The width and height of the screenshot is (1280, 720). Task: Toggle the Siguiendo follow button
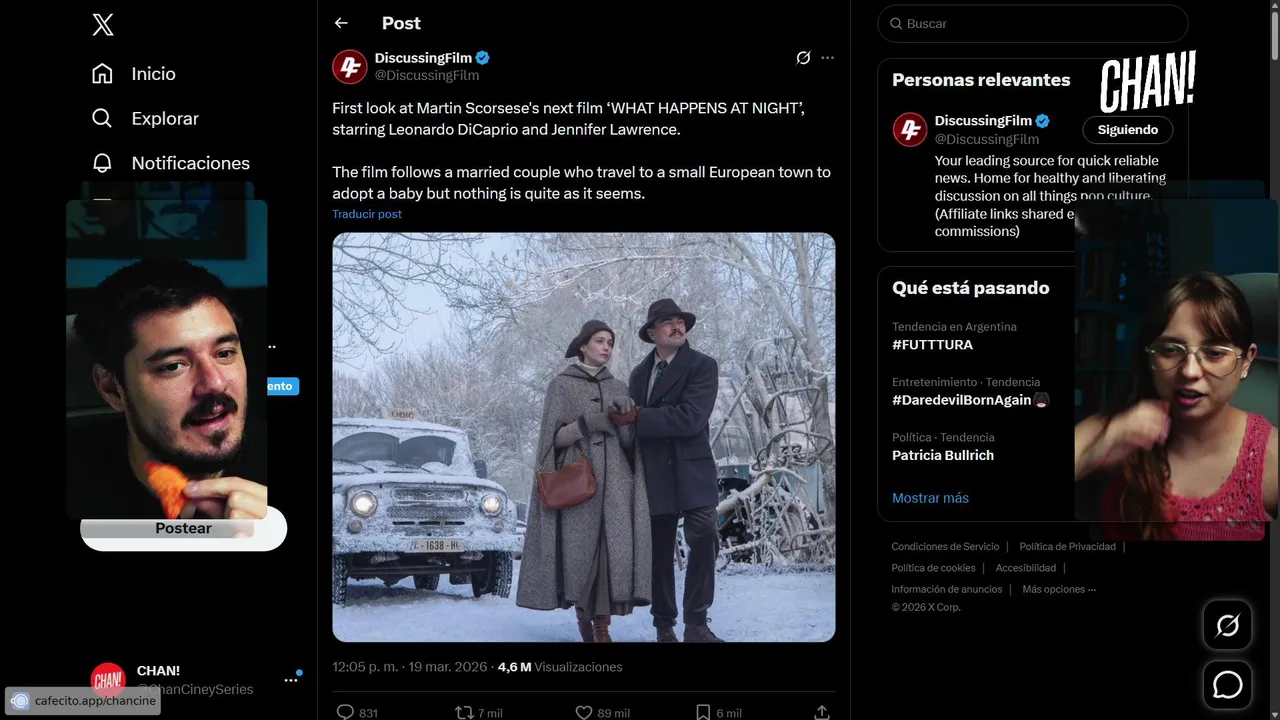(1127, 130)
